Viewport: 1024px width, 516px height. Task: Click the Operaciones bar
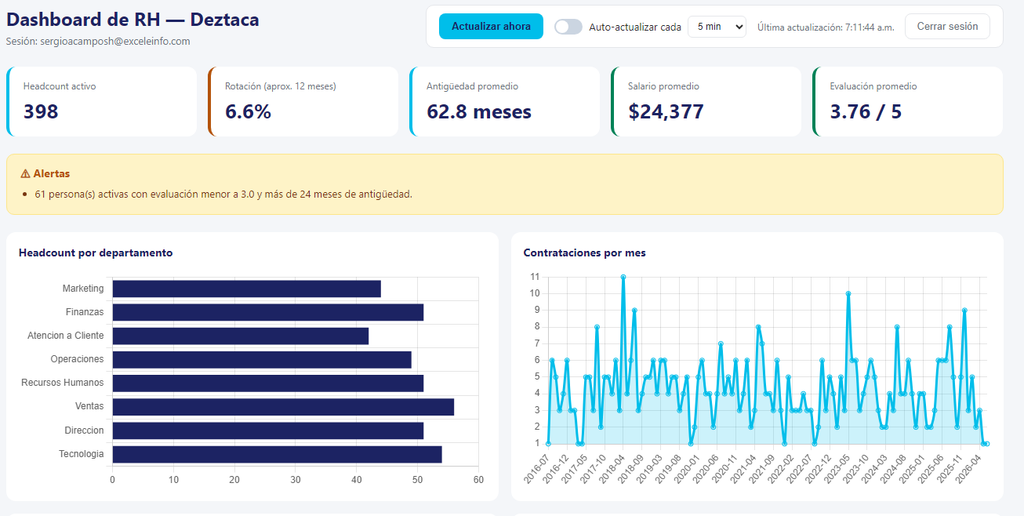(262, 360)
